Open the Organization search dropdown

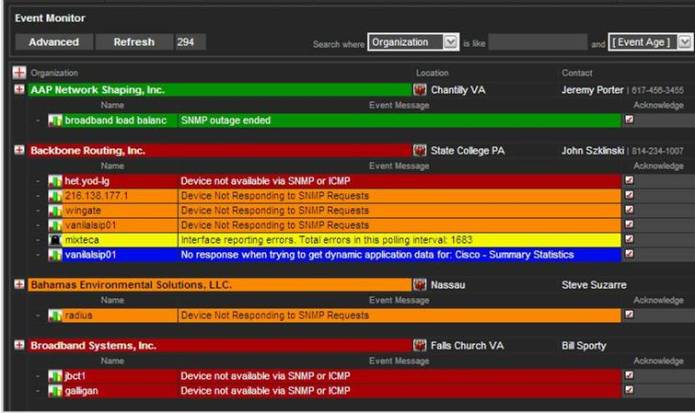(x=413, y=42)
